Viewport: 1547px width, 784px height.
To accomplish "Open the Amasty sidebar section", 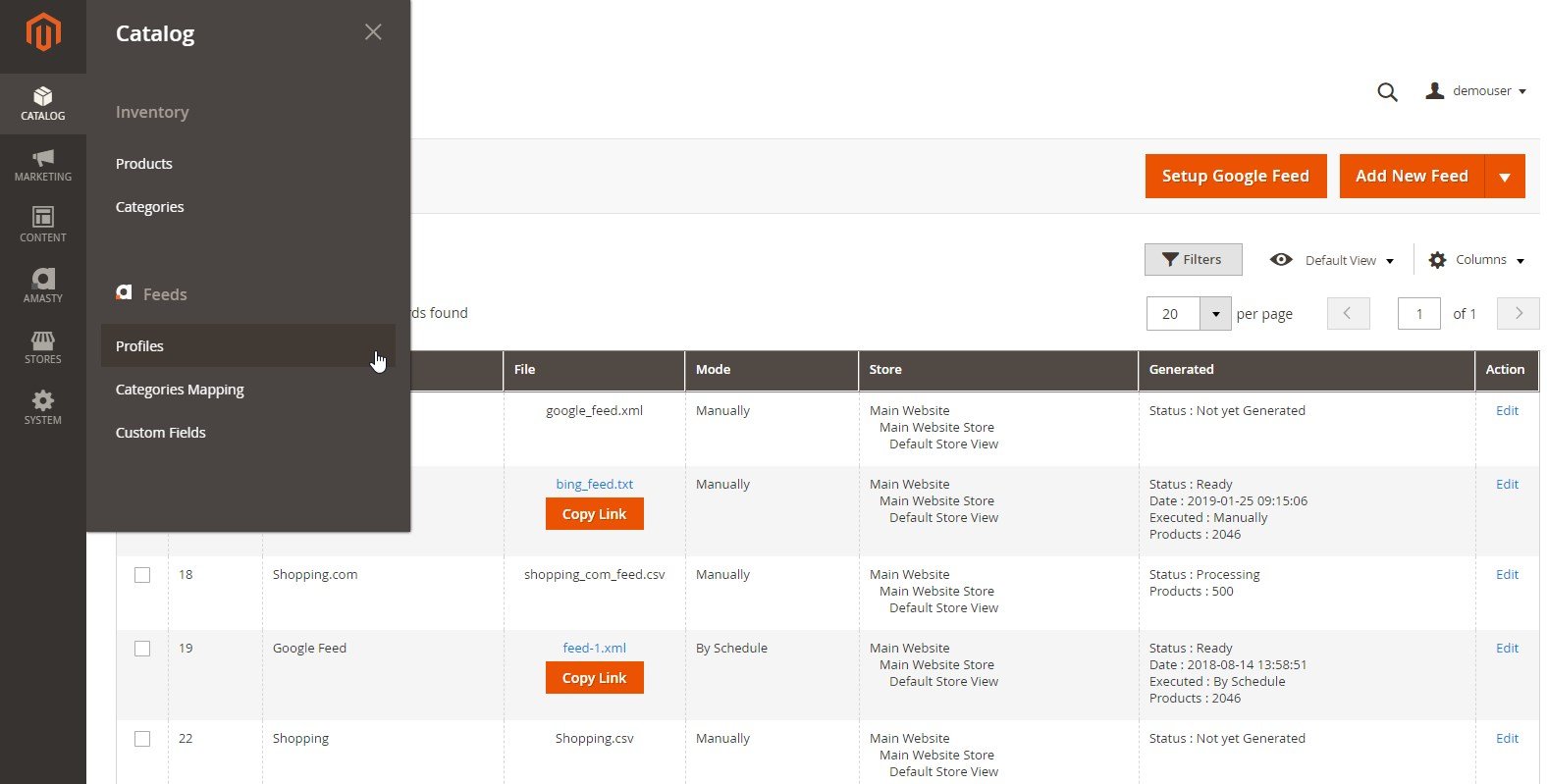I will click(43, 287).
